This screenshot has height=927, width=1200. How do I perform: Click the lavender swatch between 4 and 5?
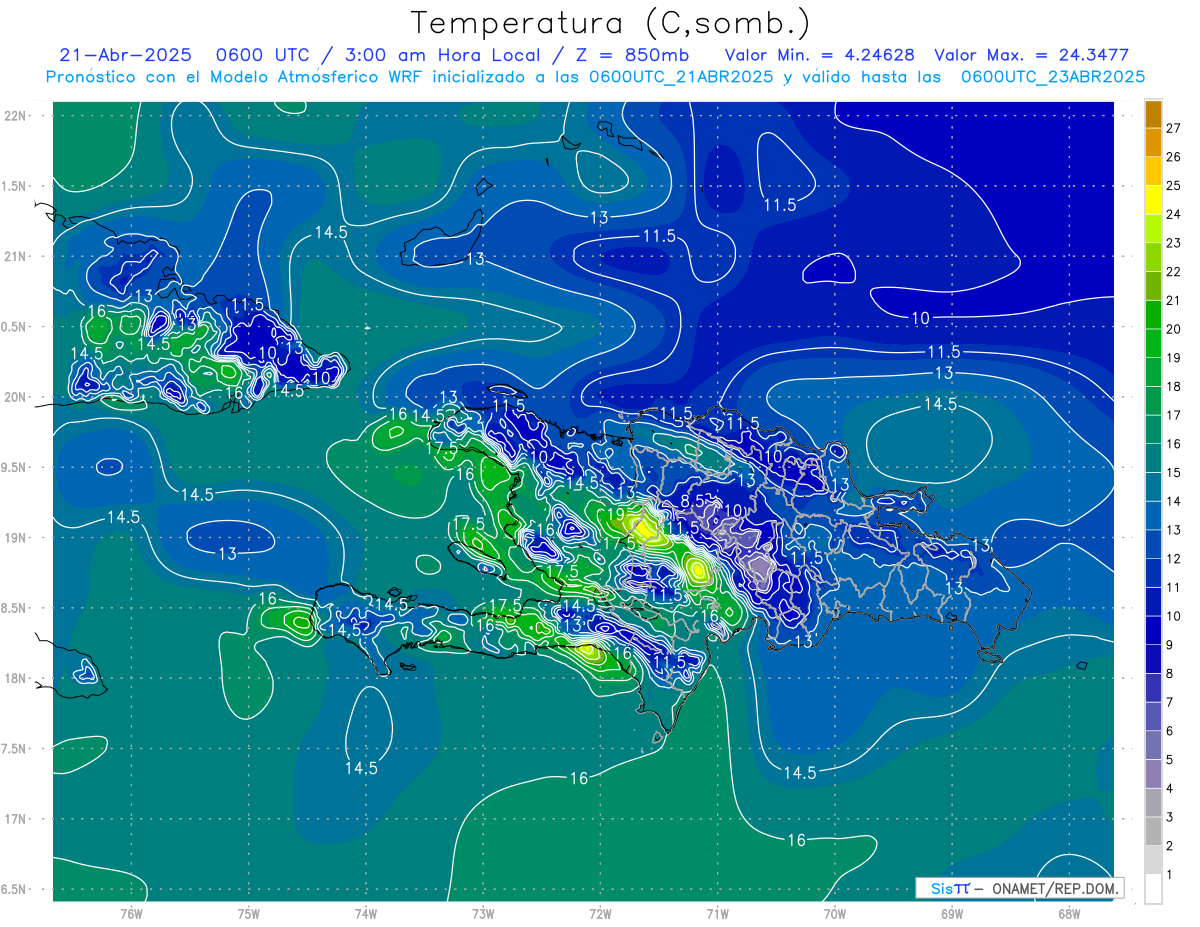(x=1153, y=773)
